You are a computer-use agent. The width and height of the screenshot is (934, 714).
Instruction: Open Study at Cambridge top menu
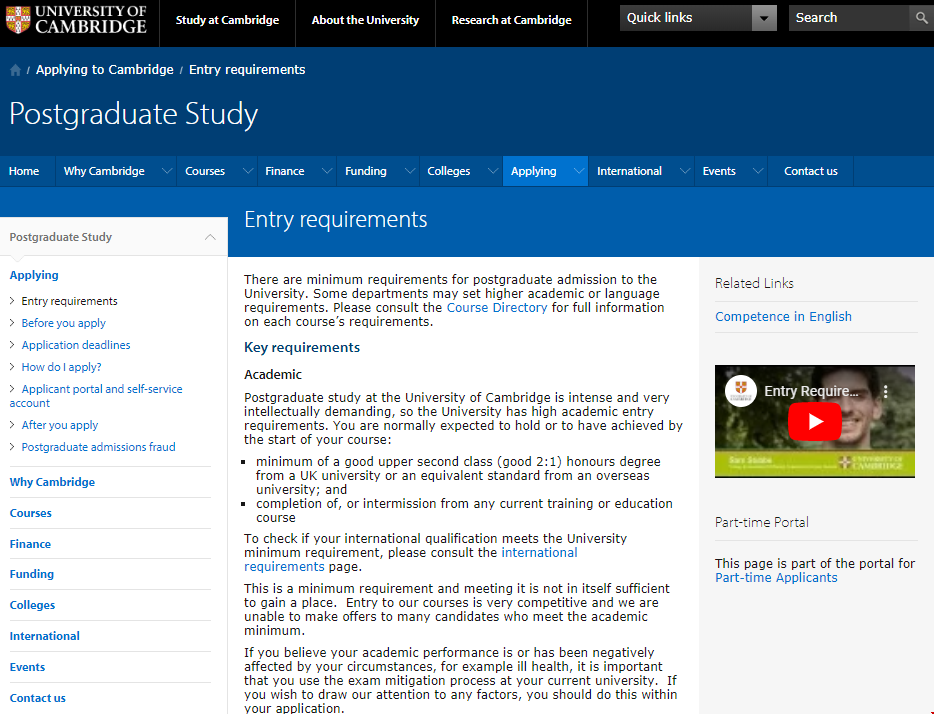click(227, 20)
